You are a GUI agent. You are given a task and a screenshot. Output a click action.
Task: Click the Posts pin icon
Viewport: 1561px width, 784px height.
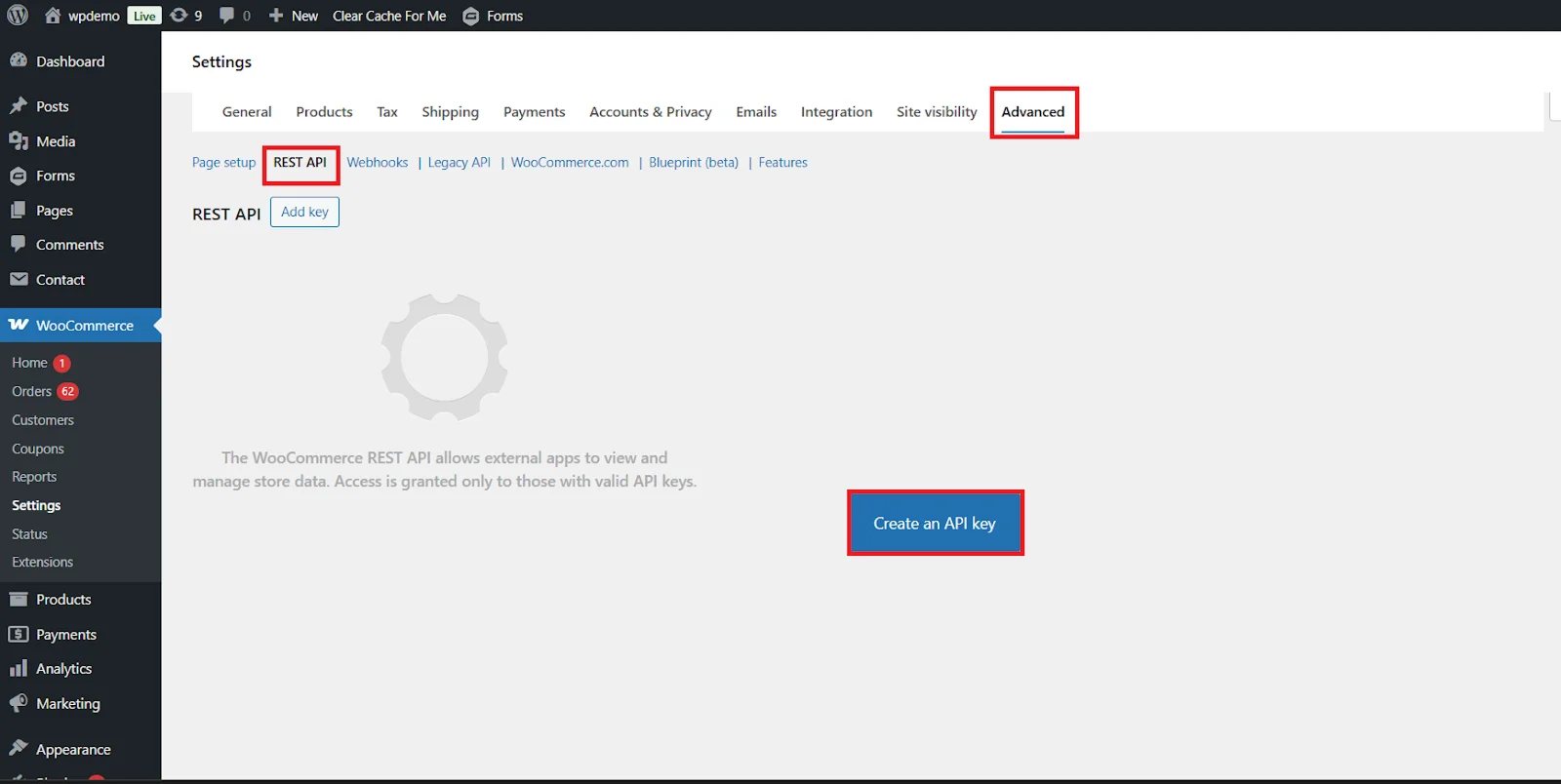(19, 105)
